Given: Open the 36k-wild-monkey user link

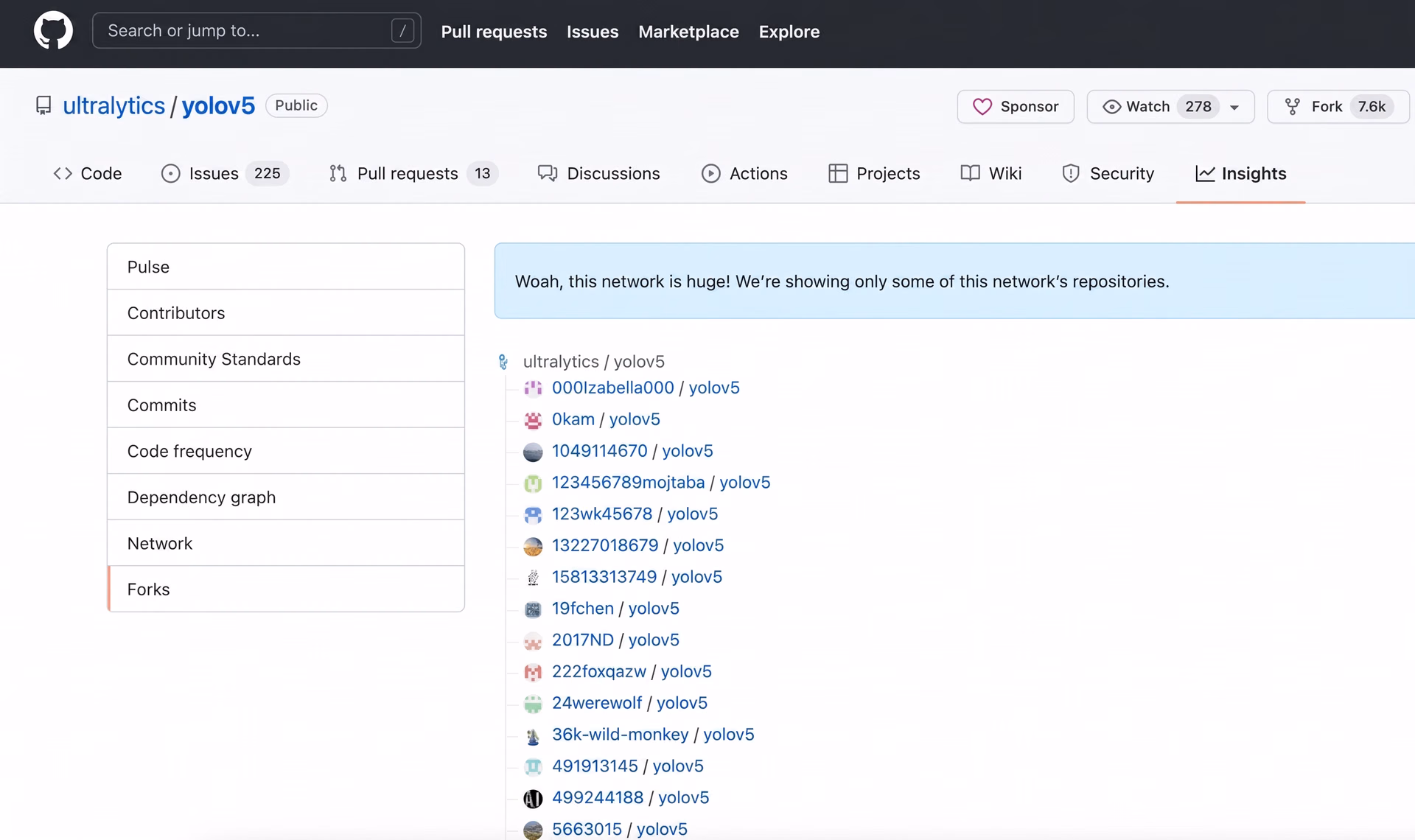Looking at the screenshot, I should pyautogui.click(x=621, y=735).
